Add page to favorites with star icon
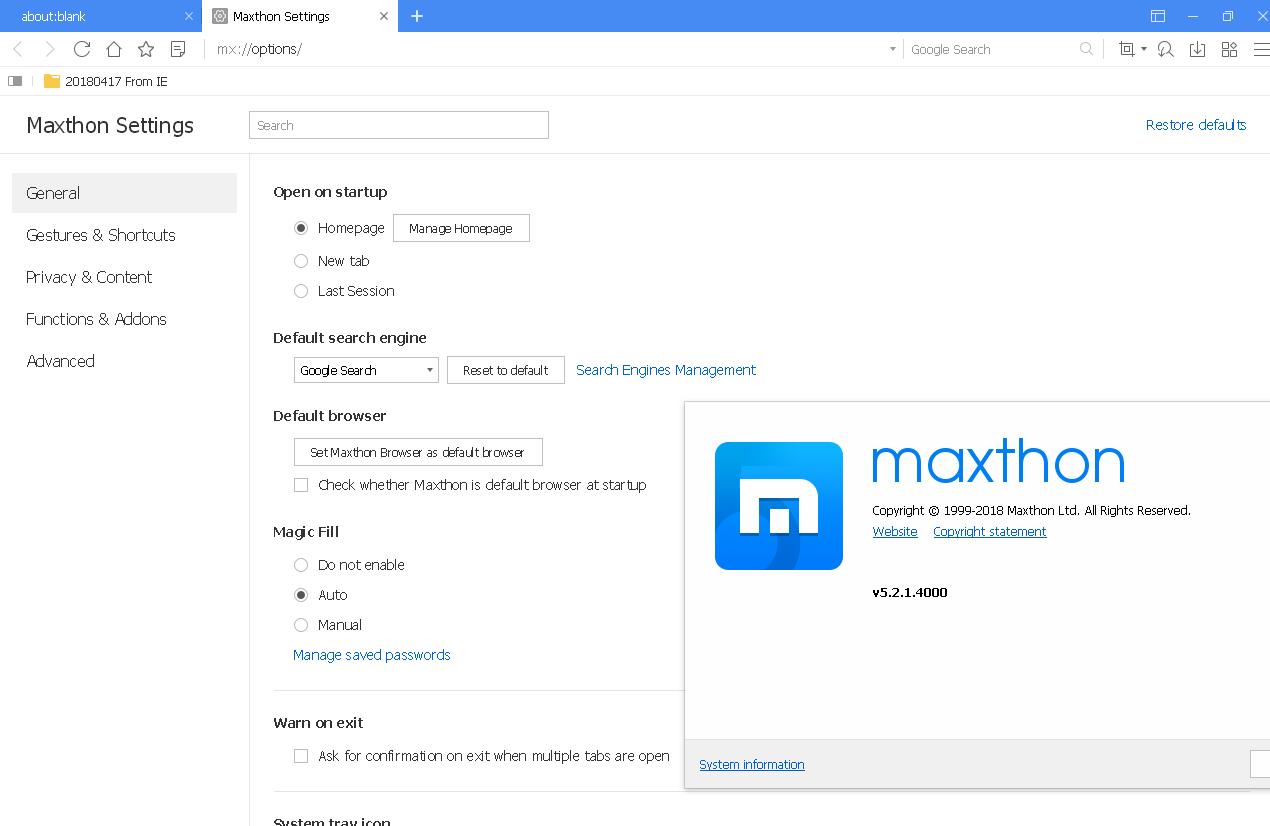 click(x=146, y=49)
